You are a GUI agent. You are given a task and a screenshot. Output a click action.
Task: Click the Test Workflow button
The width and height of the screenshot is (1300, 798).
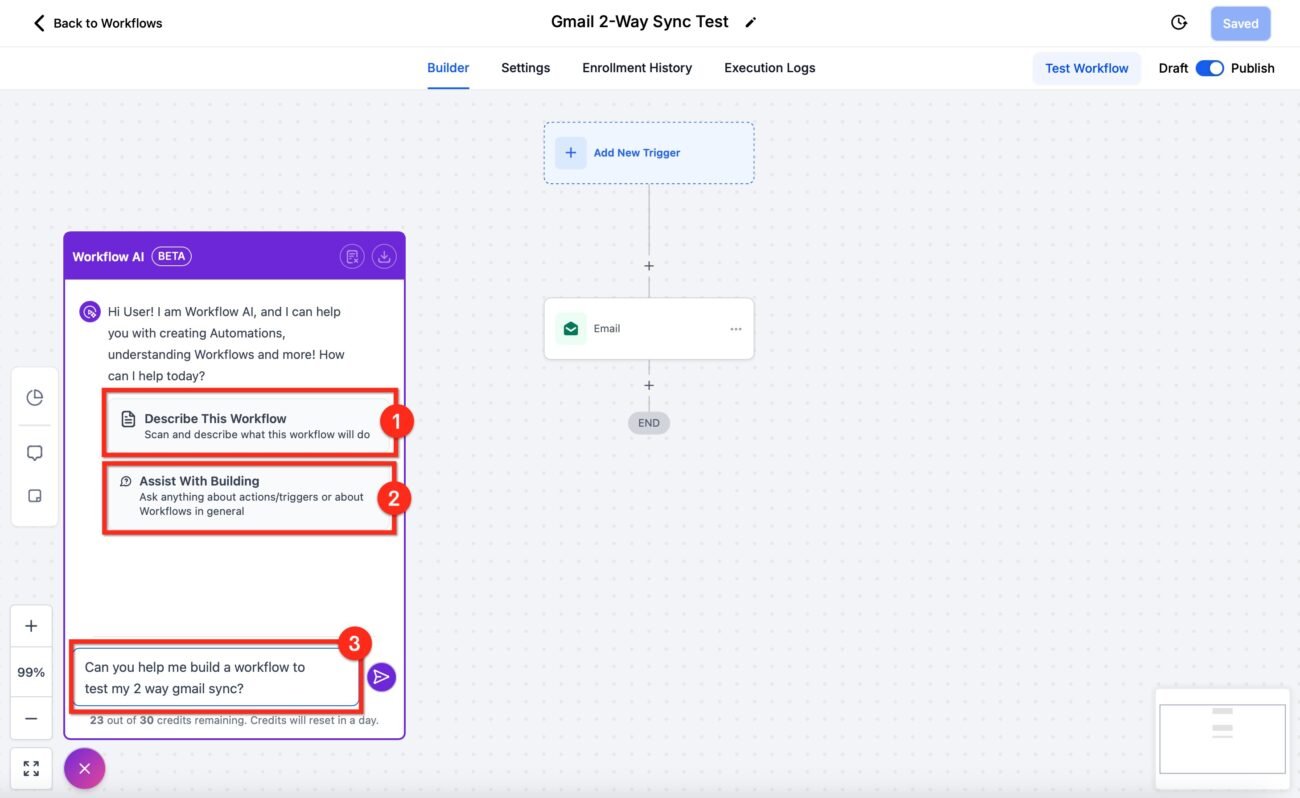(1086, 67)
